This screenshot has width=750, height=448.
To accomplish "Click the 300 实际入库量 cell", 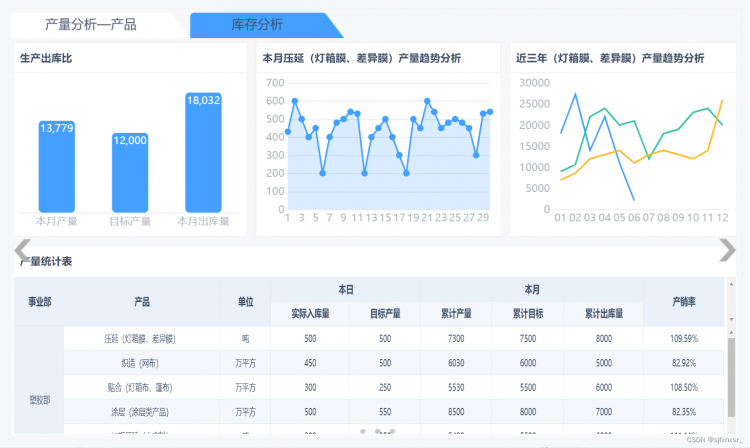I will point(310,387).
